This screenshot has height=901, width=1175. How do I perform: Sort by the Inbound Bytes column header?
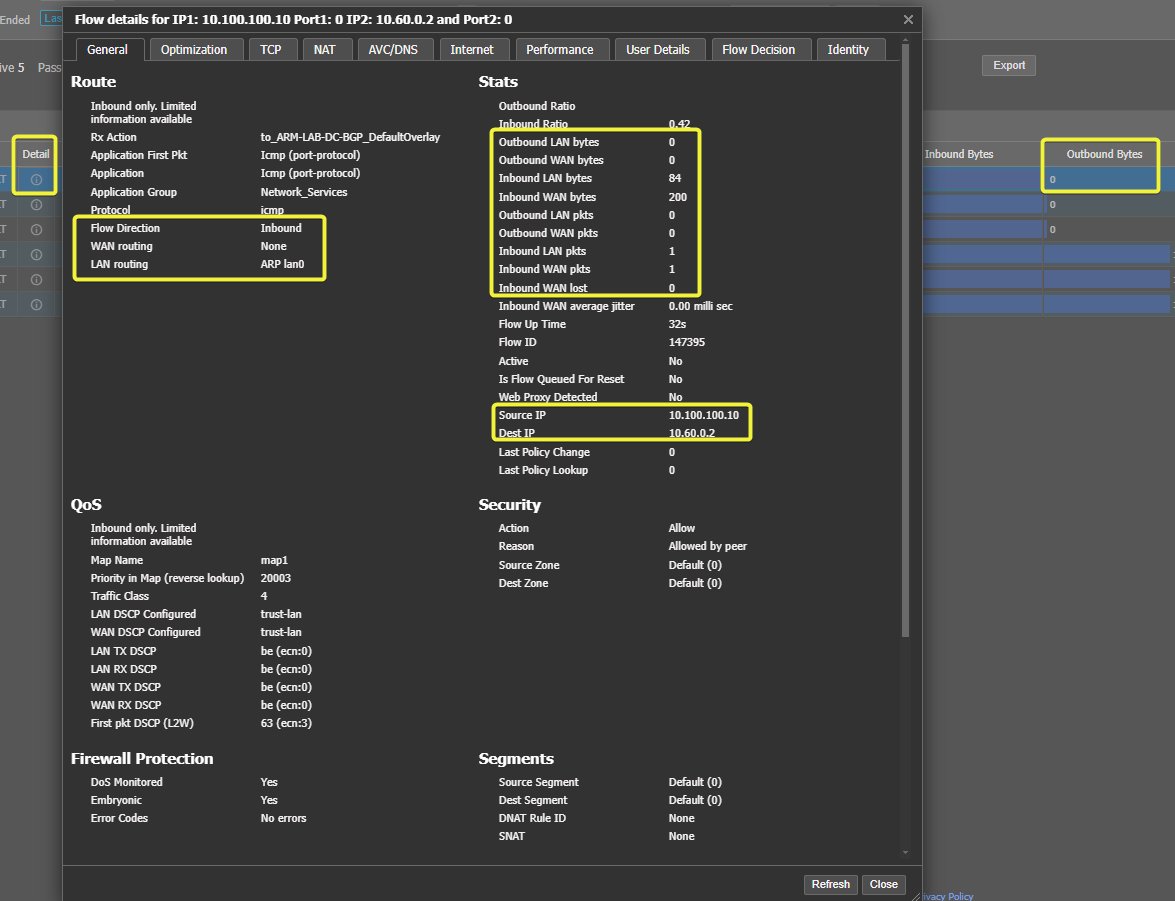point(959,154)
